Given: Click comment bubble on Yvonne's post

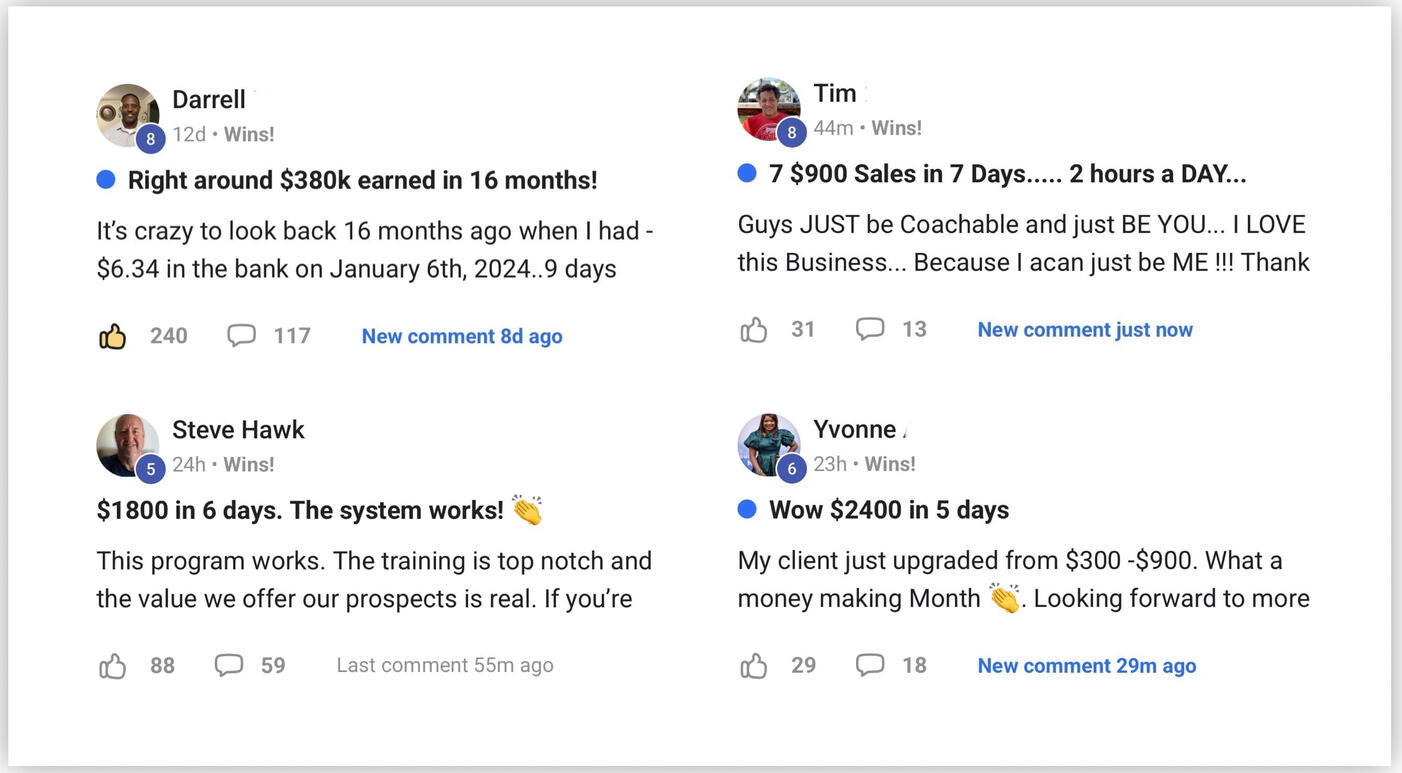Looking at the screenshot, I should pyautogui.click(x=870, y=665).
